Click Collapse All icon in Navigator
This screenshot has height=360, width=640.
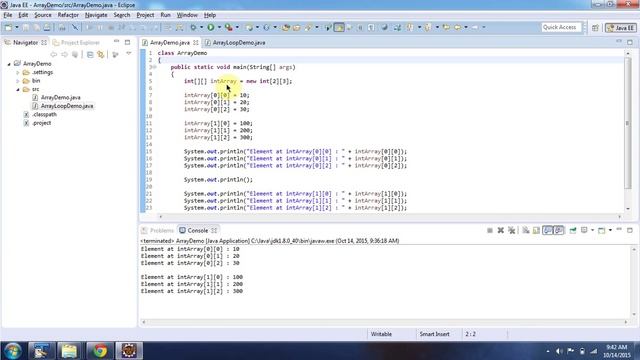click(x=90, y=54)
